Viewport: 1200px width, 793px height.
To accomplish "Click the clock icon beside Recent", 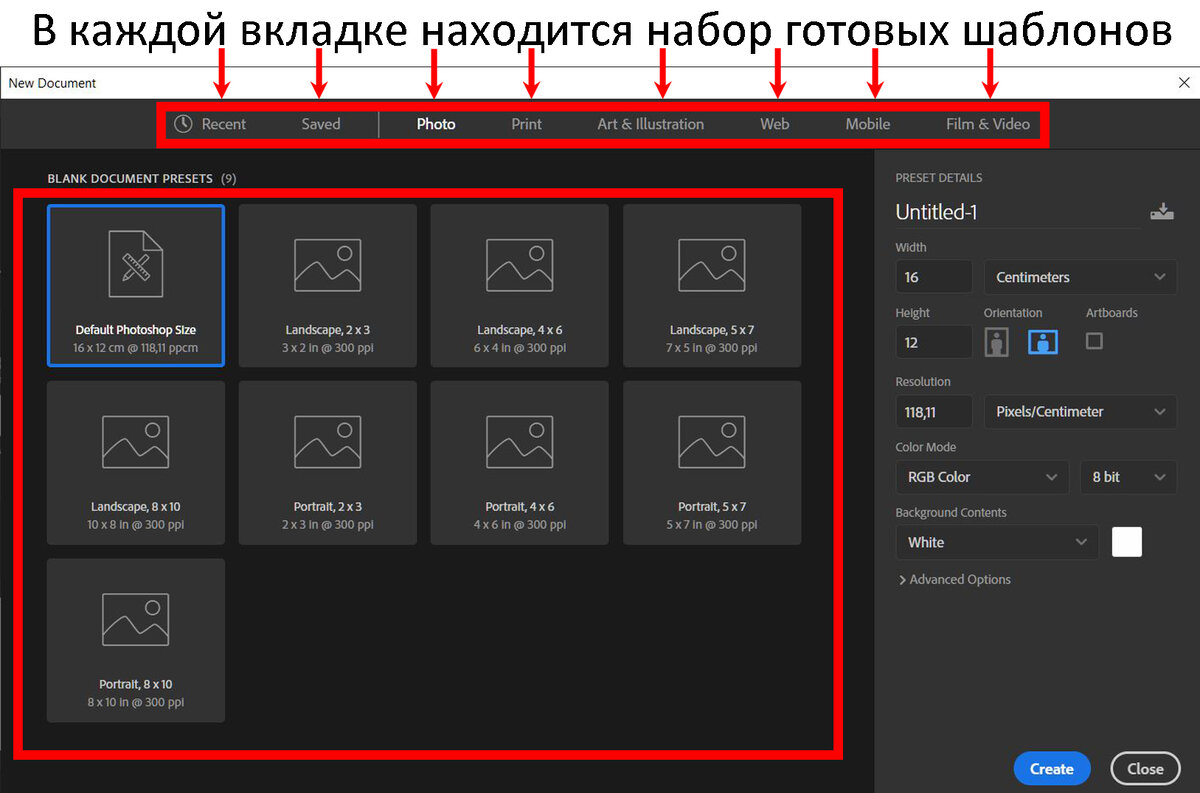I will tap(183, 123).
